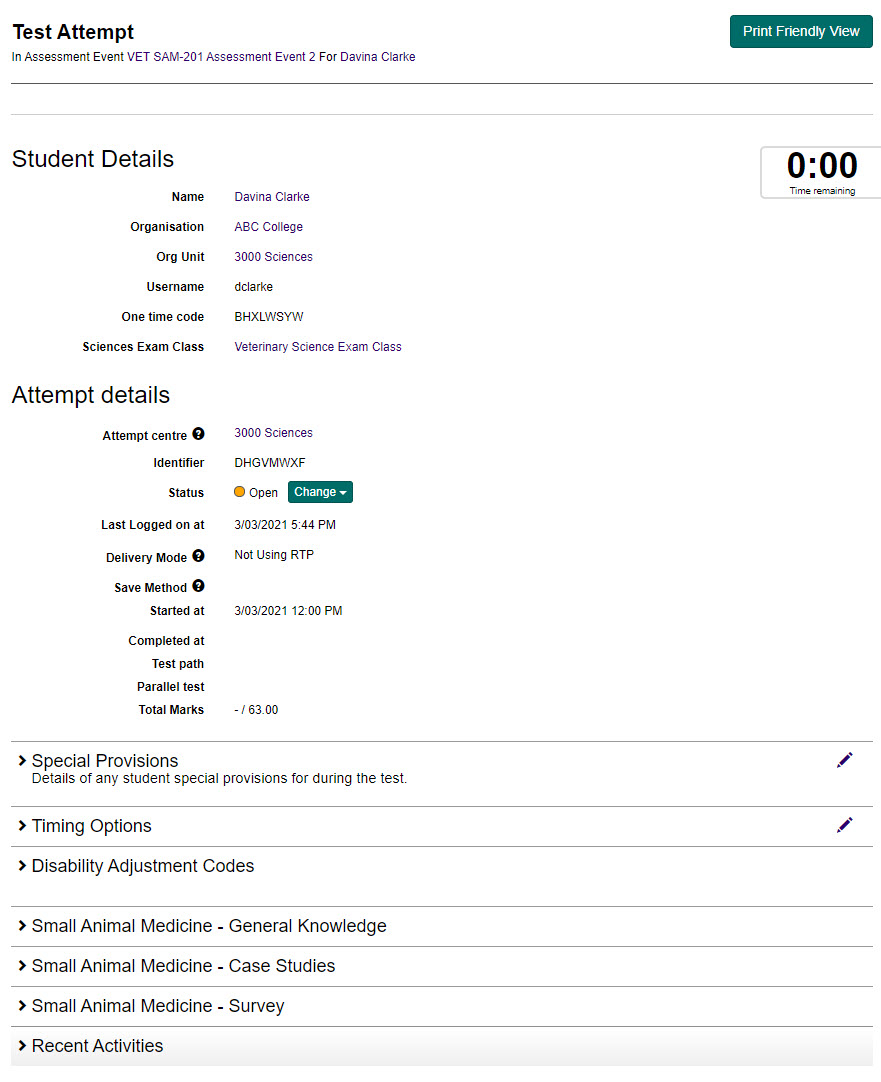Click help icon beside Delivery Mode
881x1082 pixels.
click(x=198, y=556)
